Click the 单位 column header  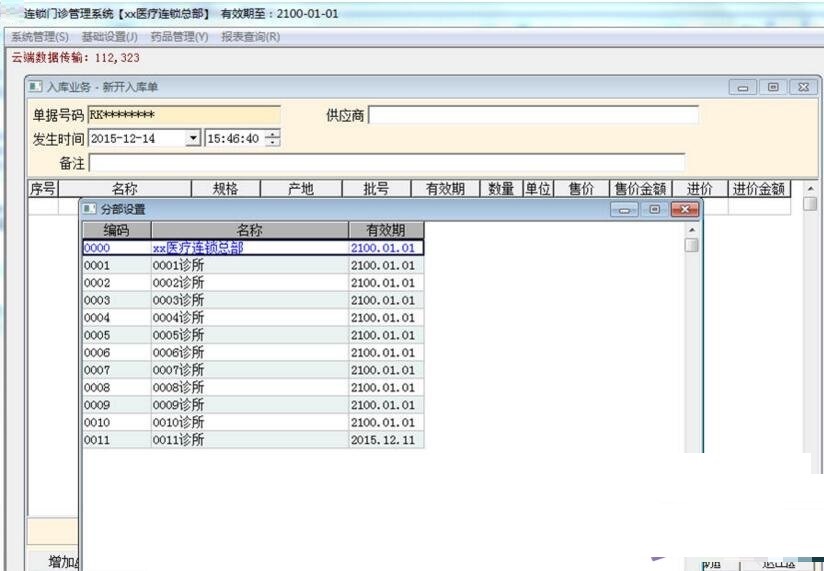click(x=538, y=189)
